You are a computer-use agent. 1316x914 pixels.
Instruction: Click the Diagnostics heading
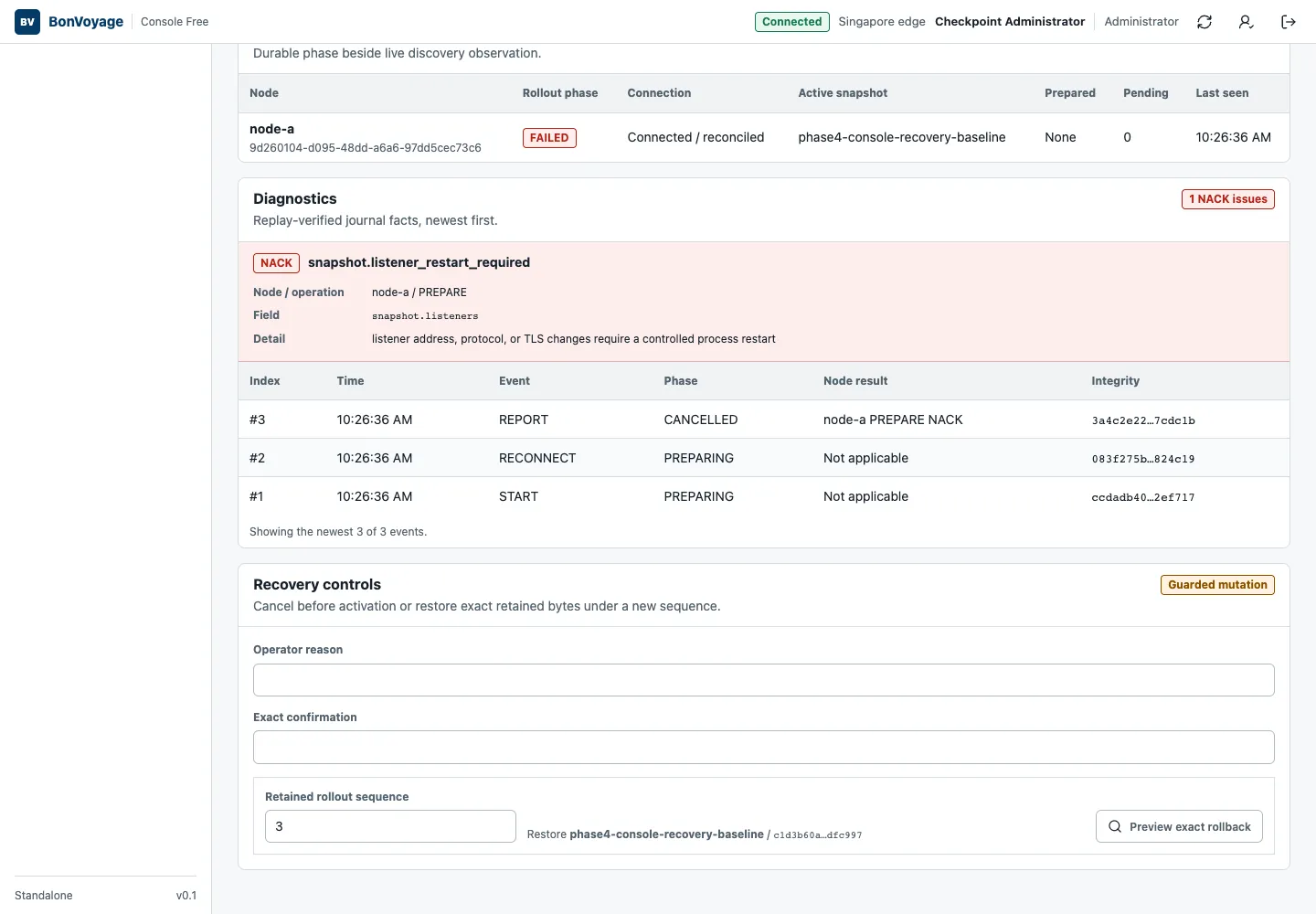(295, 199)
